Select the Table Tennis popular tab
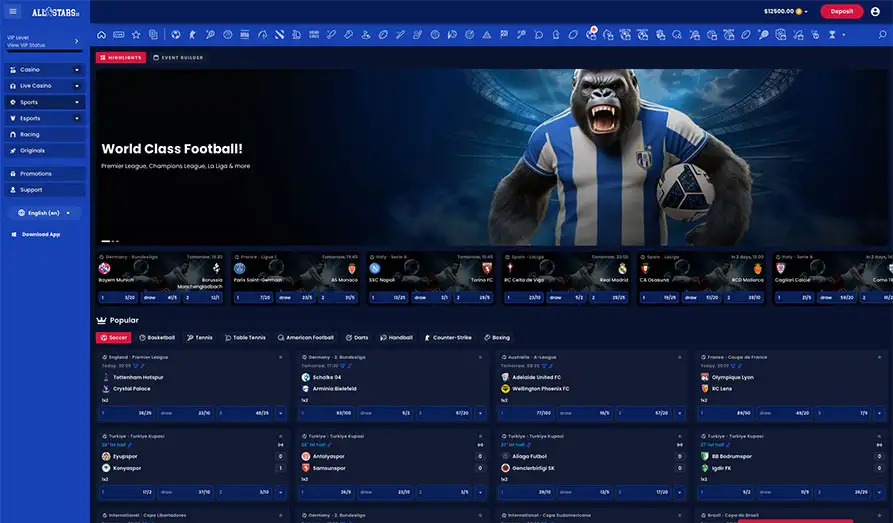 pyautogui.click(x=245, y=338)
